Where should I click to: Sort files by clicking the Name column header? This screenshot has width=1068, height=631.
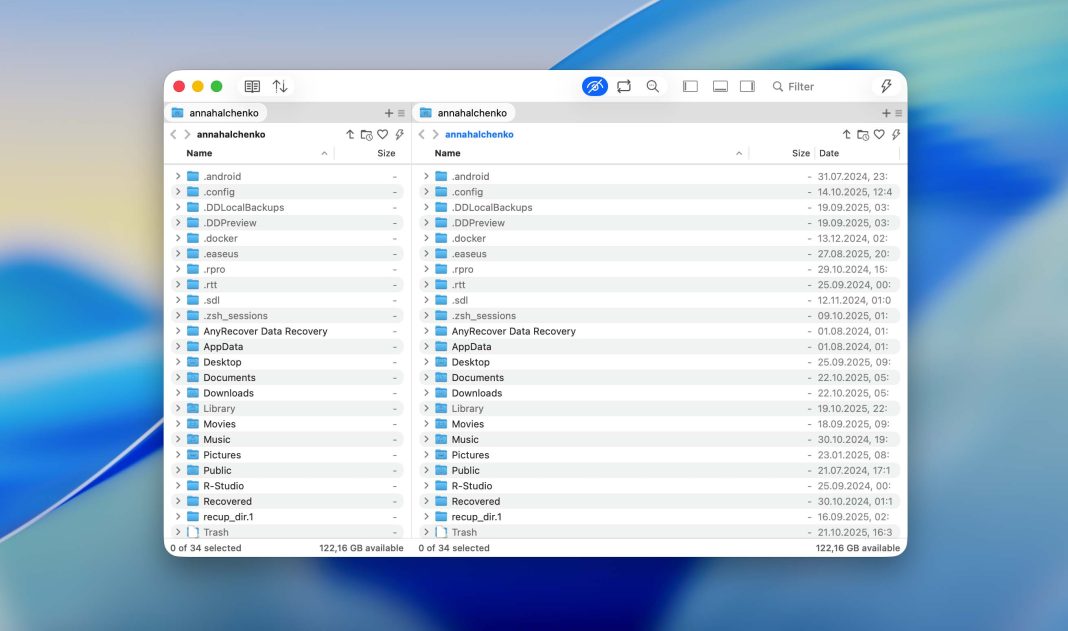pyautogui.click(x=197, y=153)
